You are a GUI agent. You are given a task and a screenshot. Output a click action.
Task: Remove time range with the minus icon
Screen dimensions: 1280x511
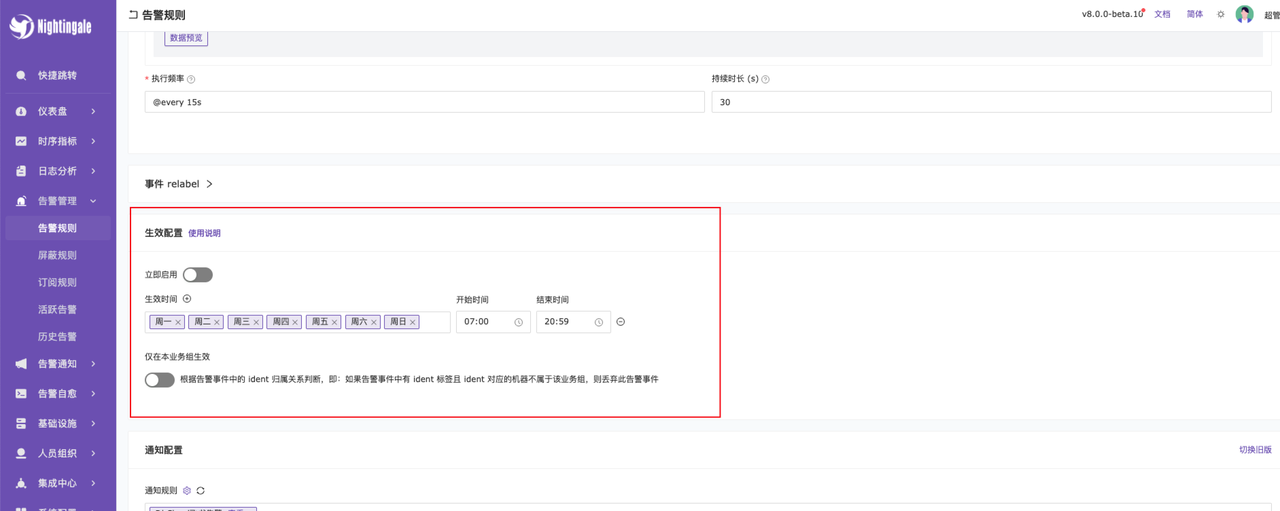coord(621,322)
